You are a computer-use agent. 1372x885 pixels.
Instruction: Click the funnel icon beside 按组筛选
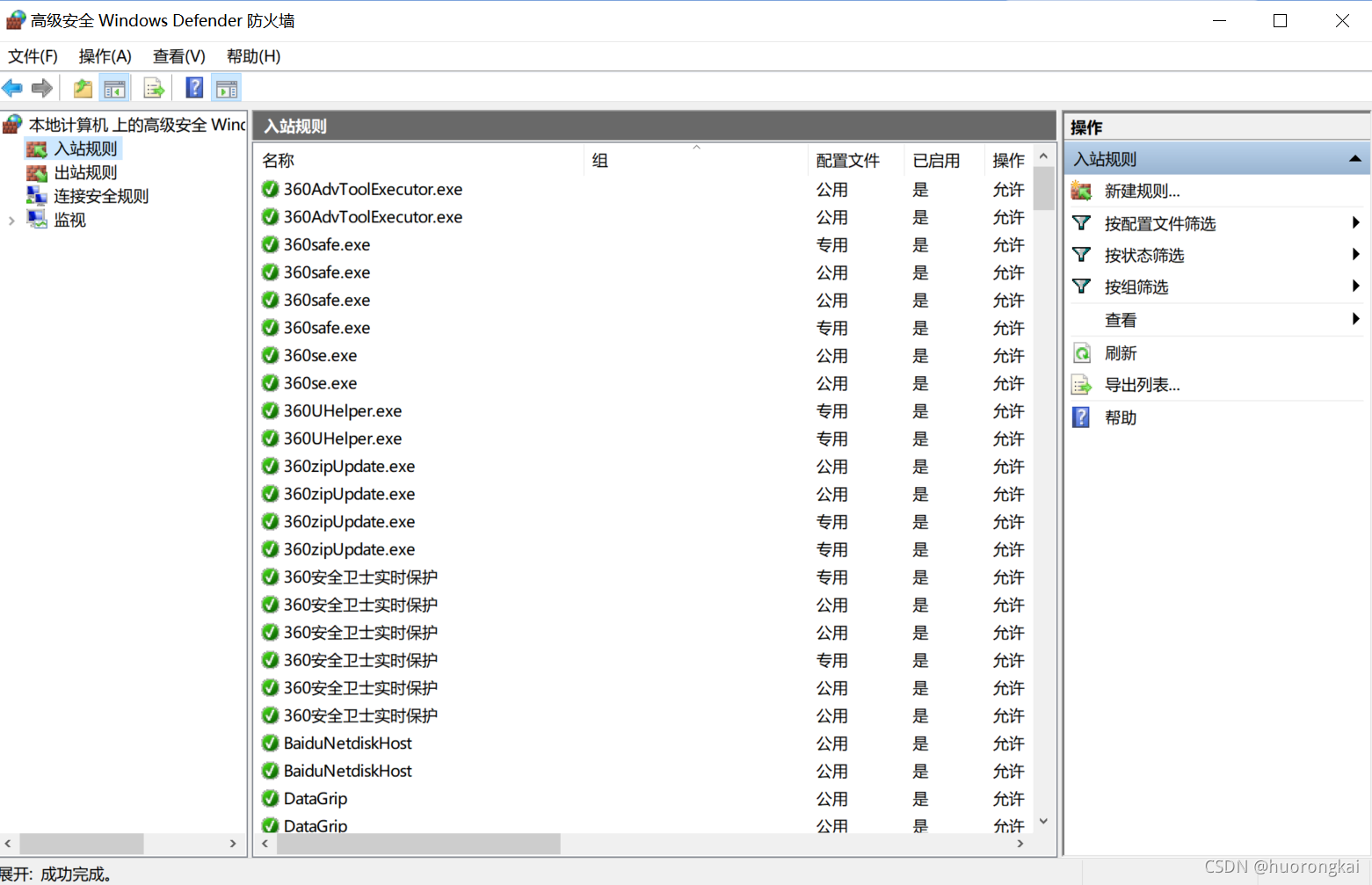(x=1082, y=287)
